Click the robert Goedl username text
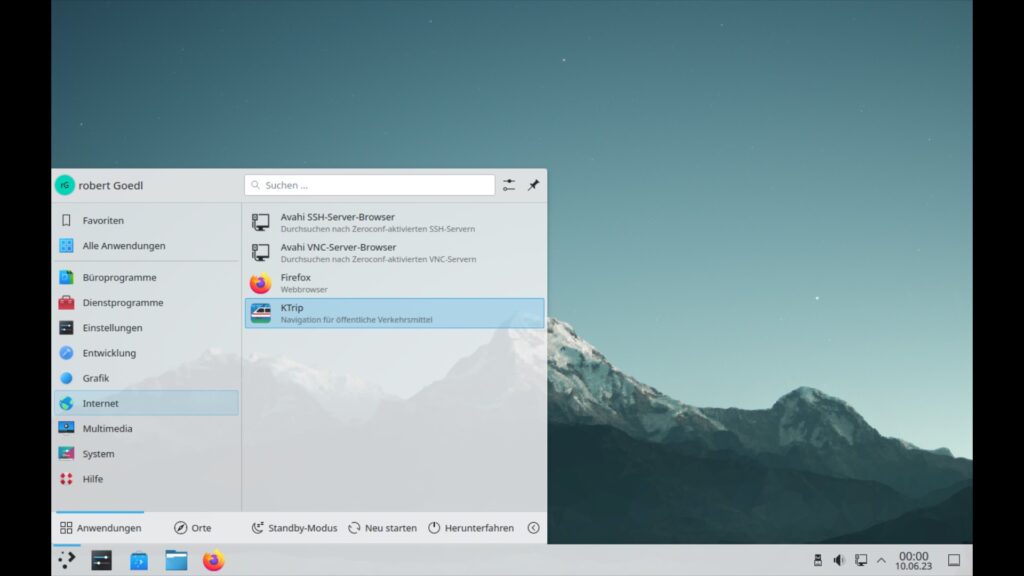The image size is (1024, 576). click(110, 185)
